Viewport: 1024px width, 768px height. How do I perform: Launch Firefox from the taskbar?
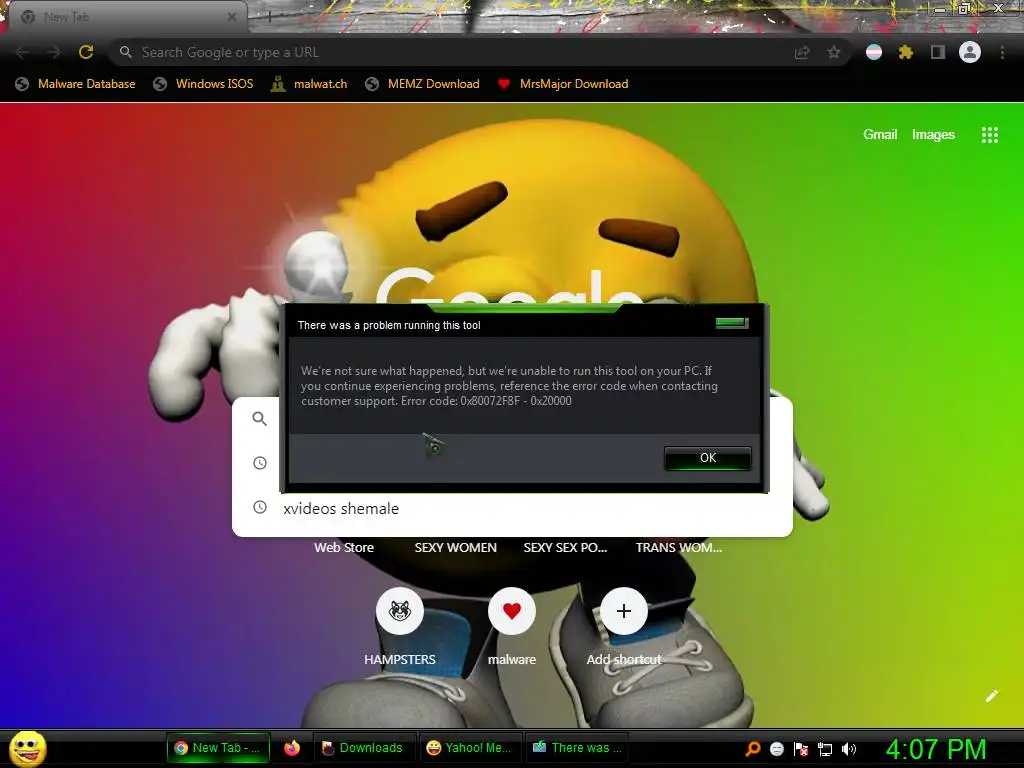[292, 748]
